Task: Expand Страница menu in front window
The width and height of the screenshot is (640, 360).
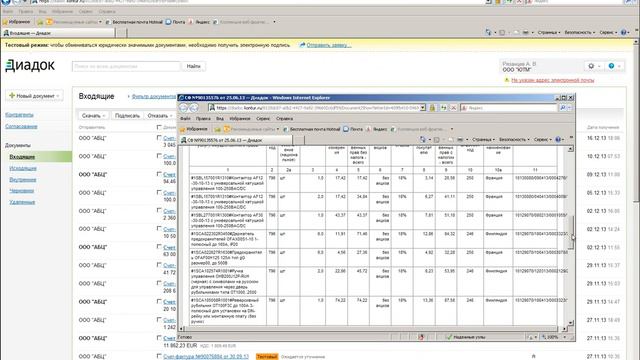Action: [483, 140]
